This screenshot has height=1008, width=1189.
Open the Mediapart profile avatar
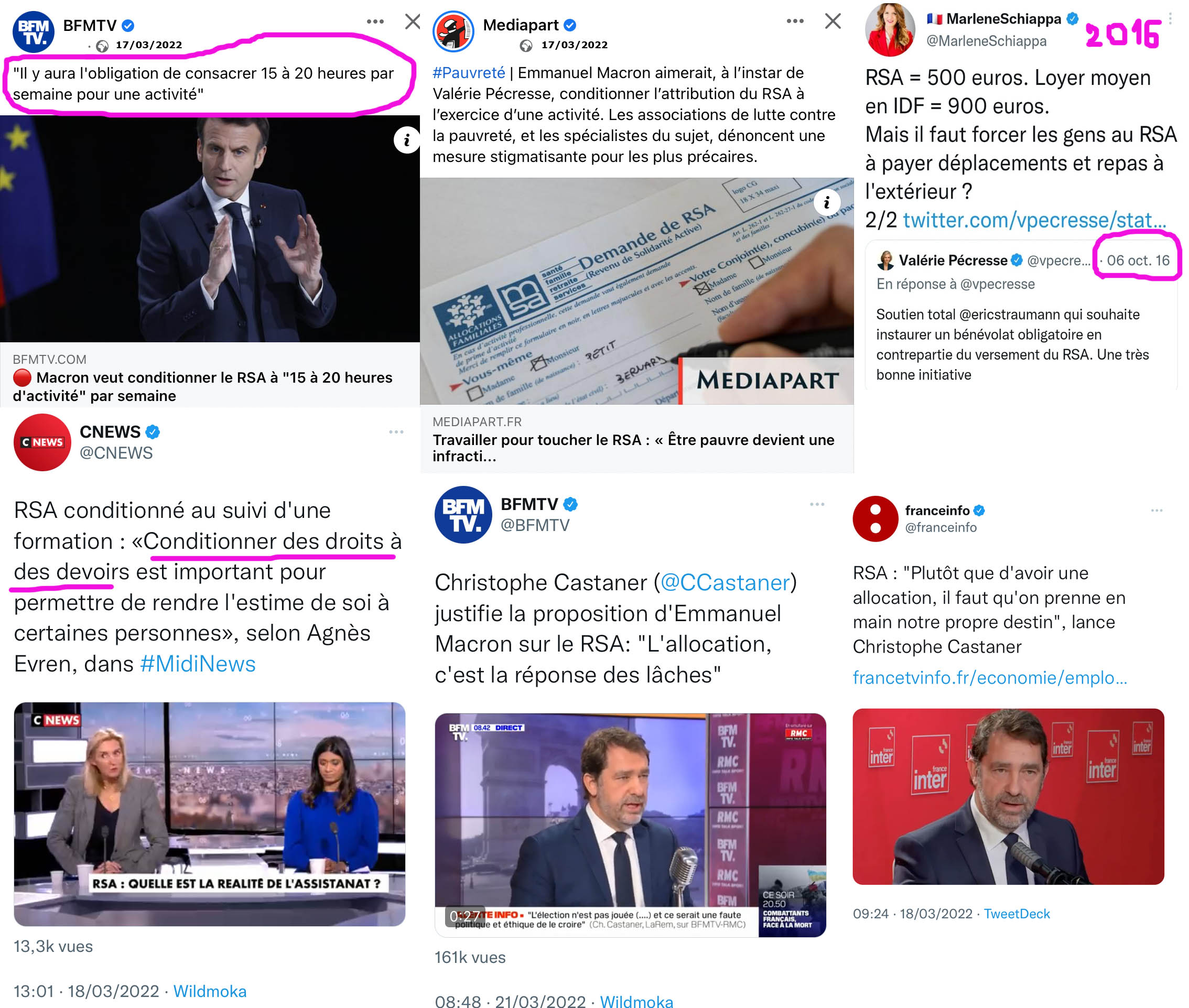pyautogui.click(x=453, y=31)
